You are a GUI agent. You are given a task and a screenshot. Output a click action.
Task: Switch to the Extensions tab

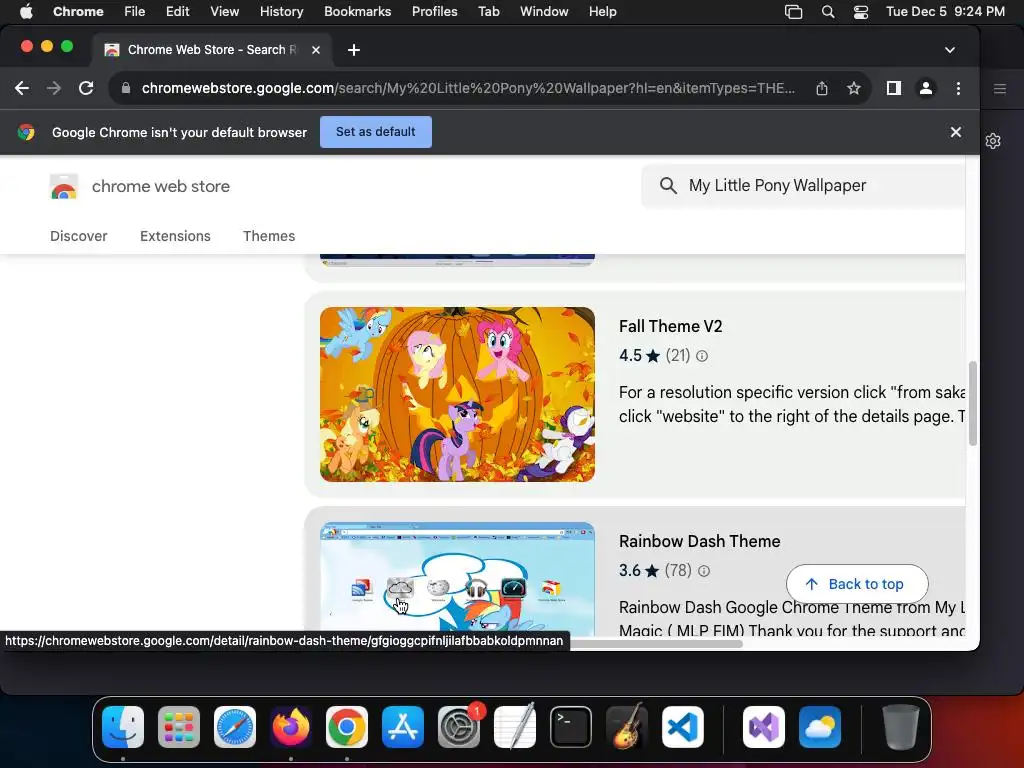175,236
